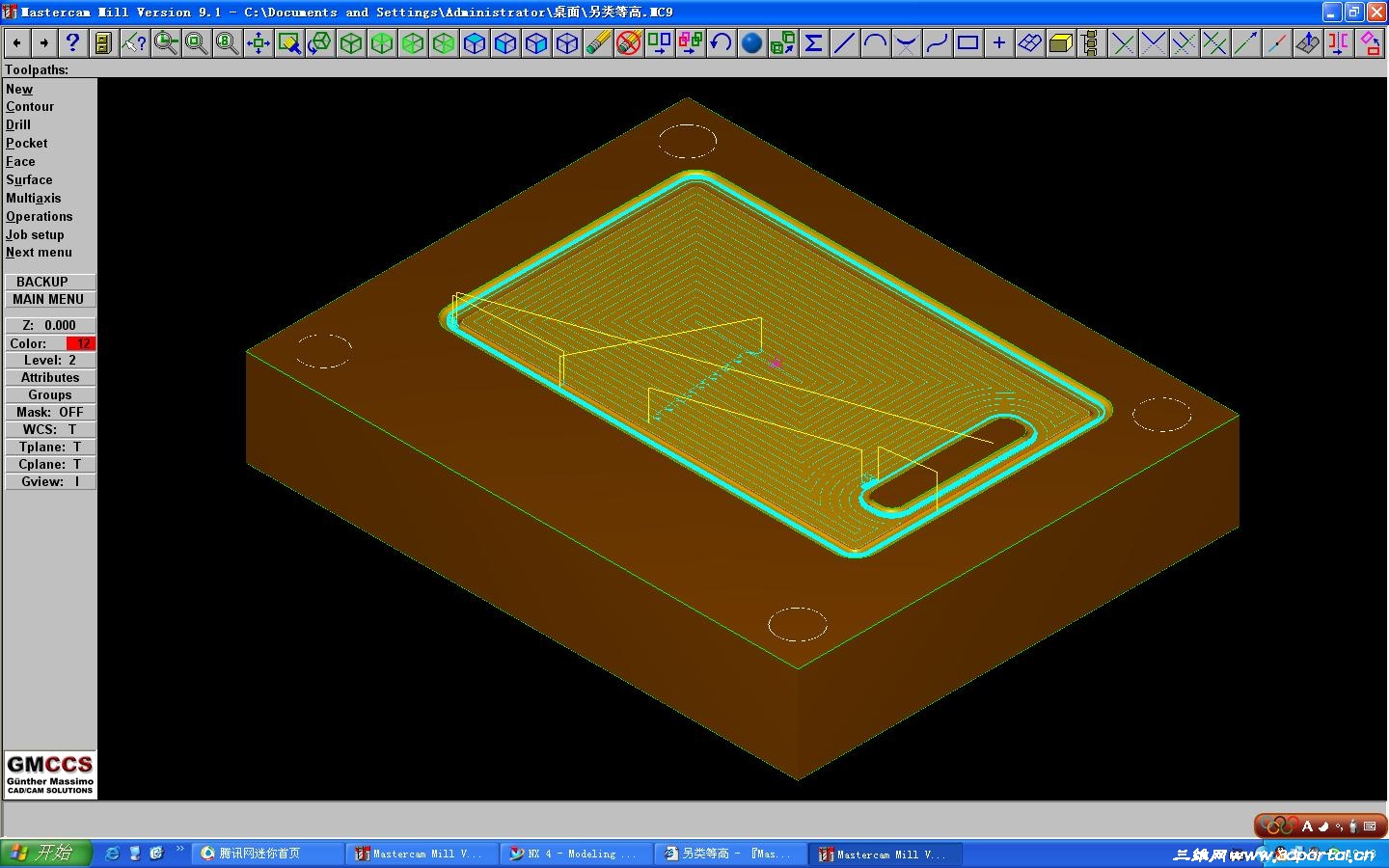Toggle the Mask: OFF setting

50,412
